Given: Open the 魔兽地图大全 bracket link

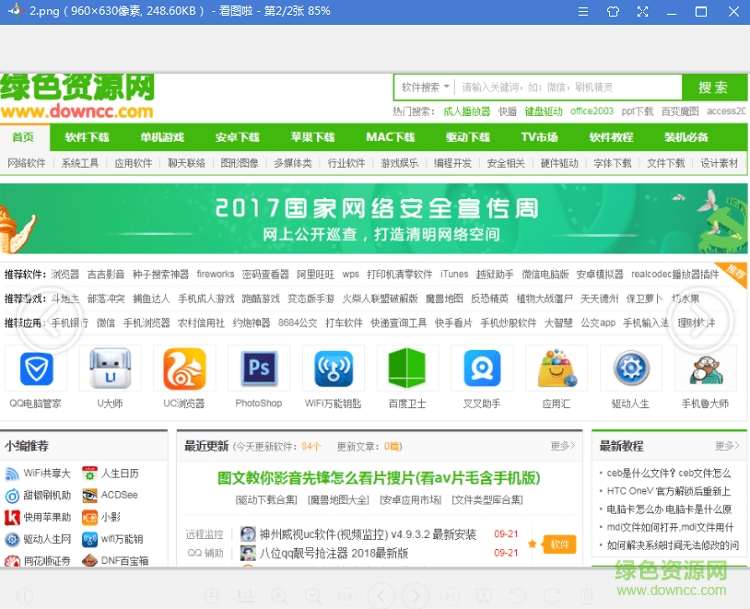Looking at the screenshot, I should click(339, 500).
